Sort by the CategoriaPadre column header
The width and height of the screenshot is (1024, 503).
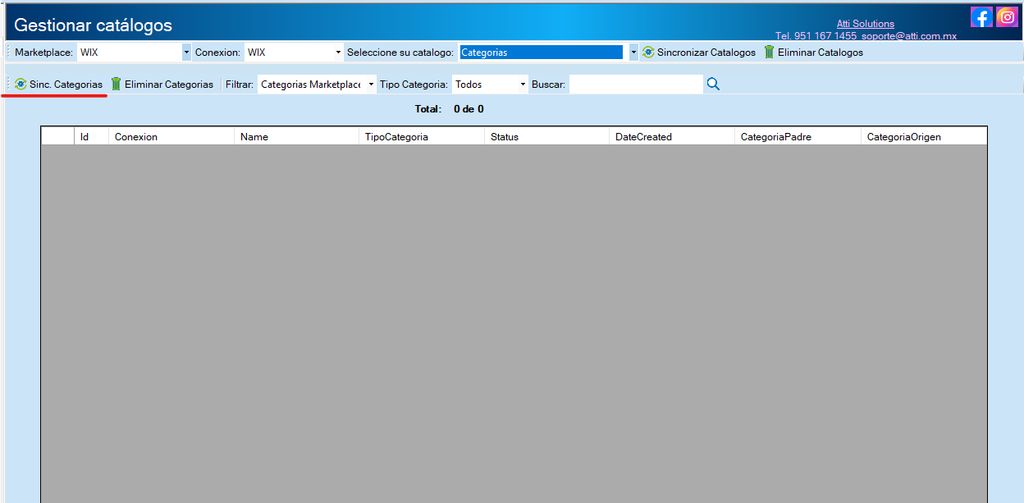pos(798,137)
